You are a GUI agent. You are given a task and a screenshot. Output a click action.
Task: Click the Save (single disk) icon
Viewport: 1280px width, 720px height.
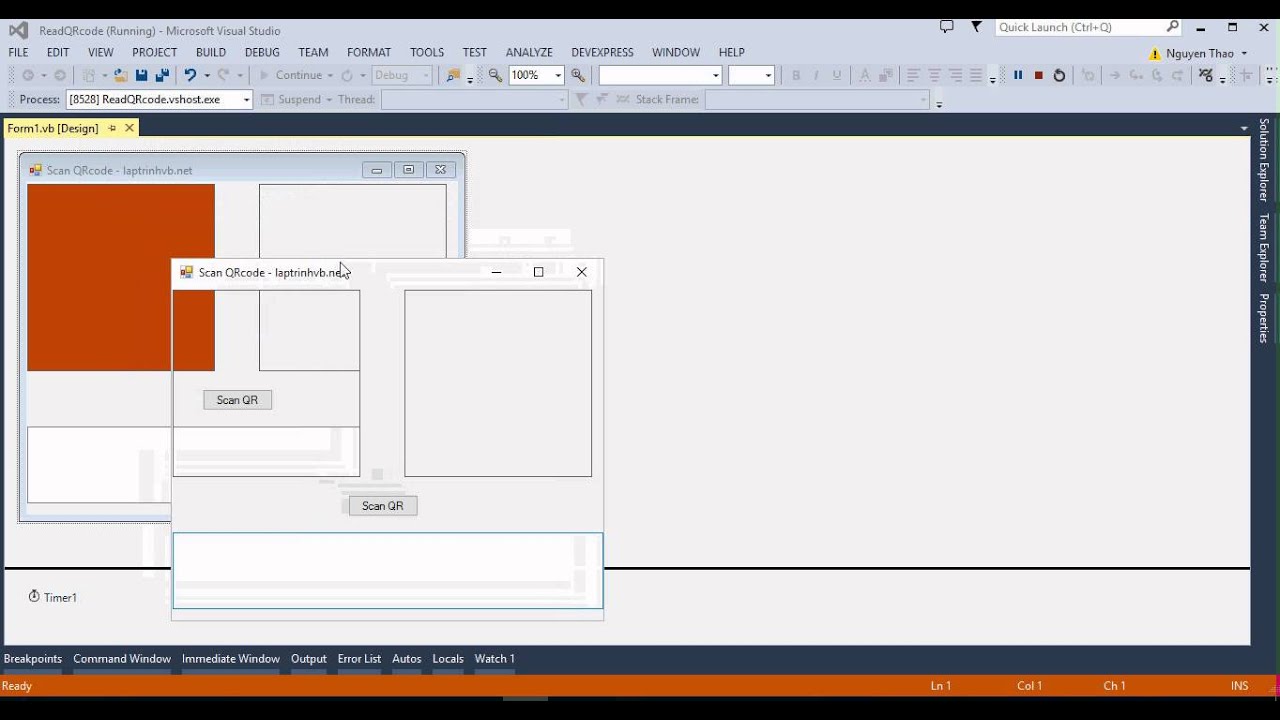141,75
